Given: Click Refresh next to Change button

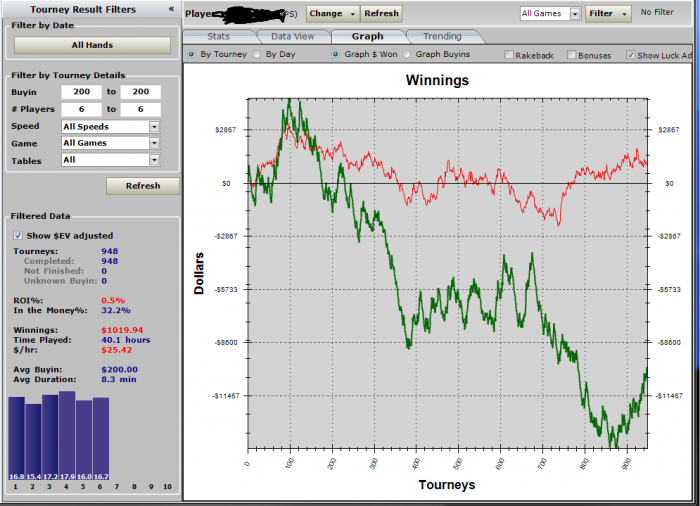Looking at the screenshot, I should pyautogui.click(x=381, y=14).
